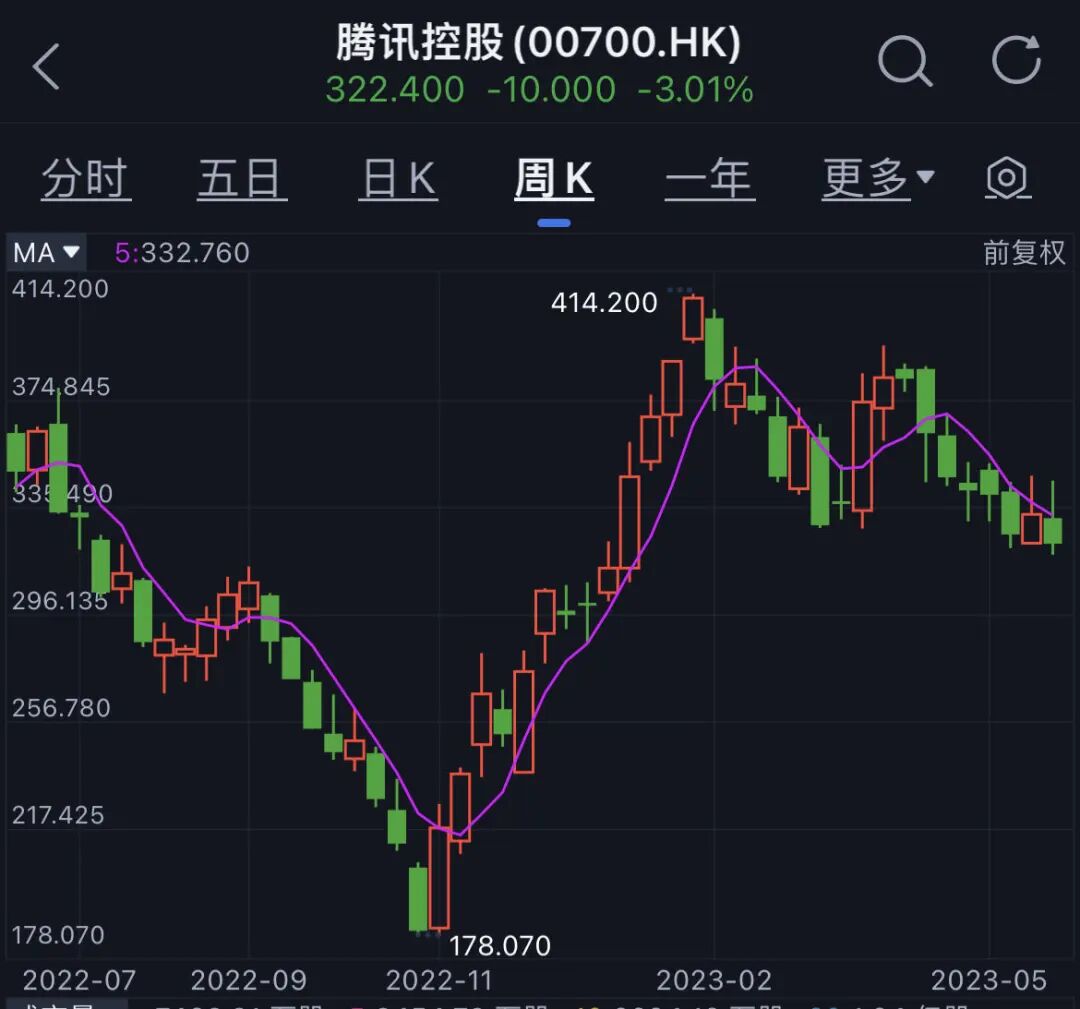Tap the stock title 腾讯控股 (00700.HK)
1080x1009 pixels.
pyautogui.click(x=538, y=42)
